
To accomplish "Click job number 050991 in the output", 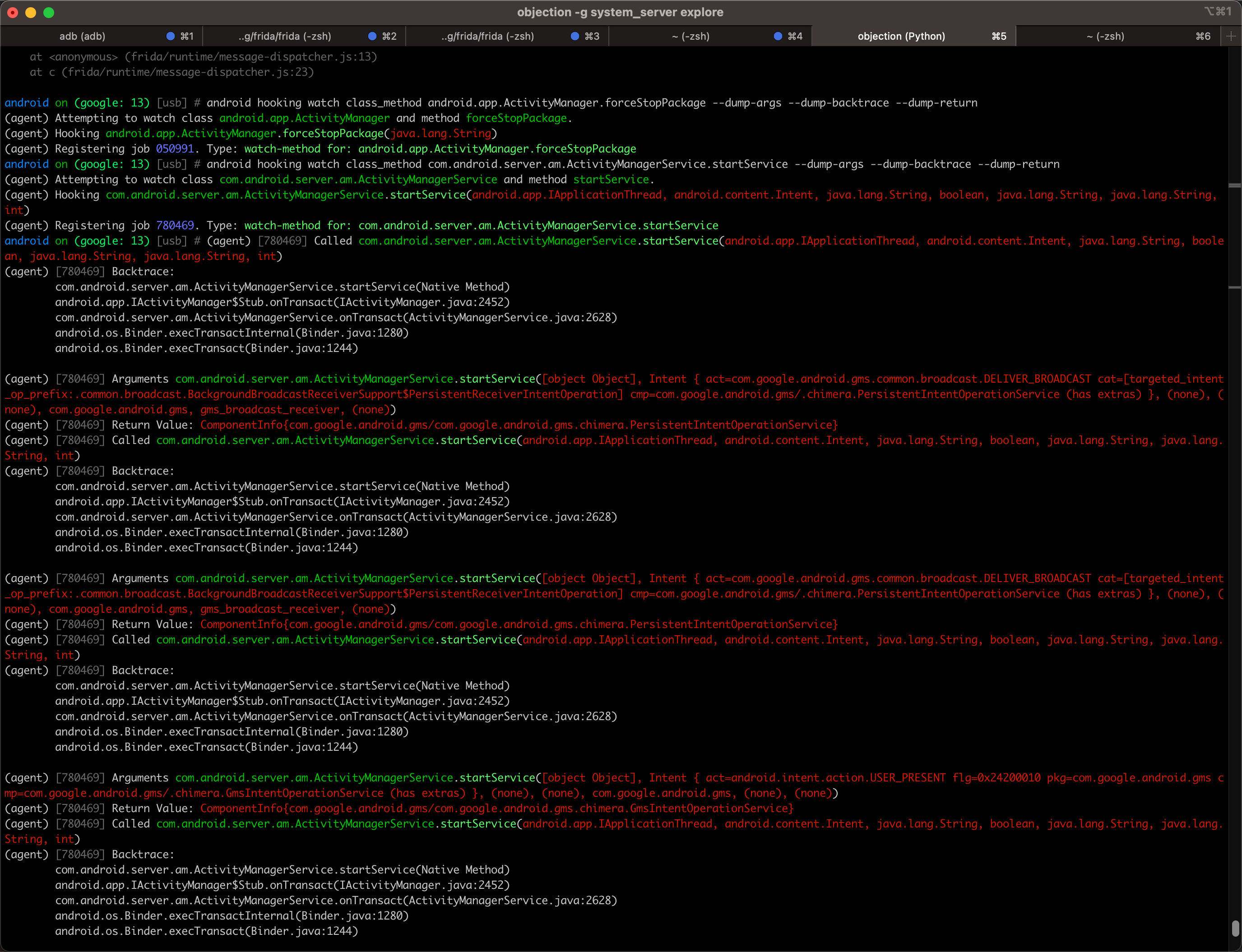I will coord(175,149).
